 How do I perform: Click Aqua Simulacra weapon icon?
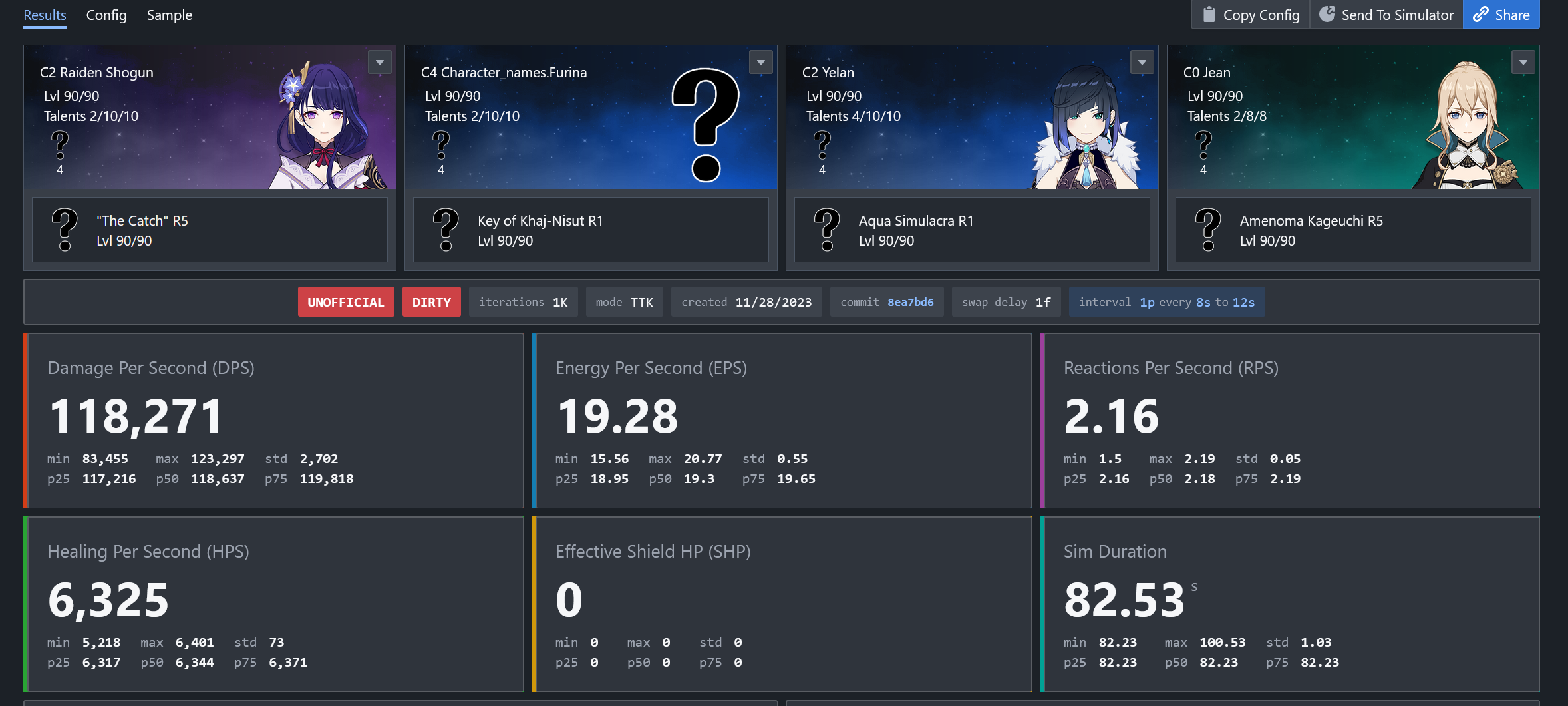pos(827,230)
